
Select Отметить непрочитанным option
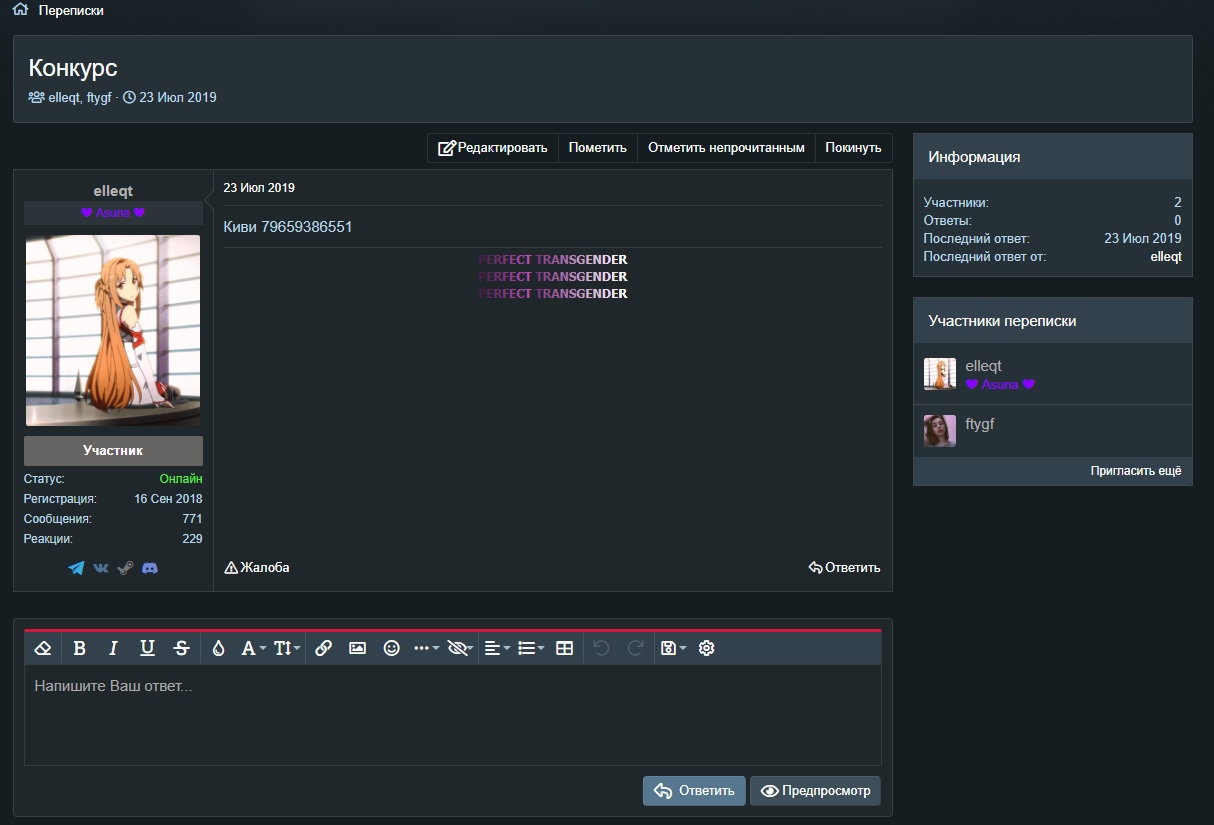pyautogui.click(x=726, y=148)
